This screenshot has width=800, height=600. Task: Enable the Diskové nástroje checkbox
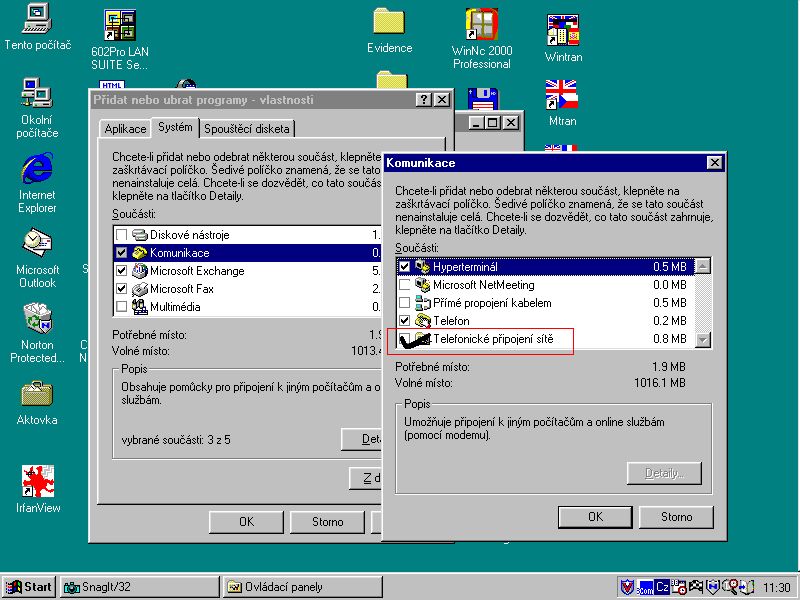pyautogui.click(x=121, y=235)
